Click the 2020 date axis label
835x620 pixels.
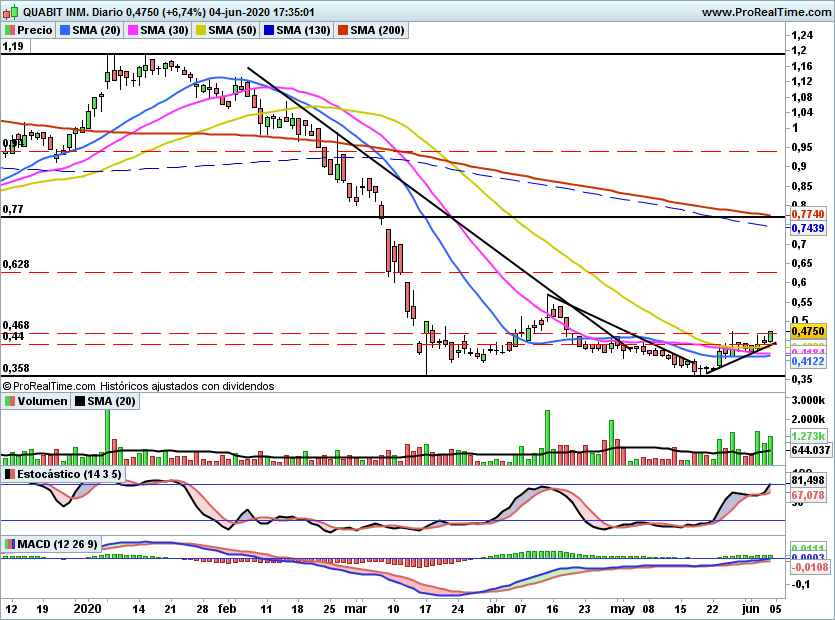(88, 609)
